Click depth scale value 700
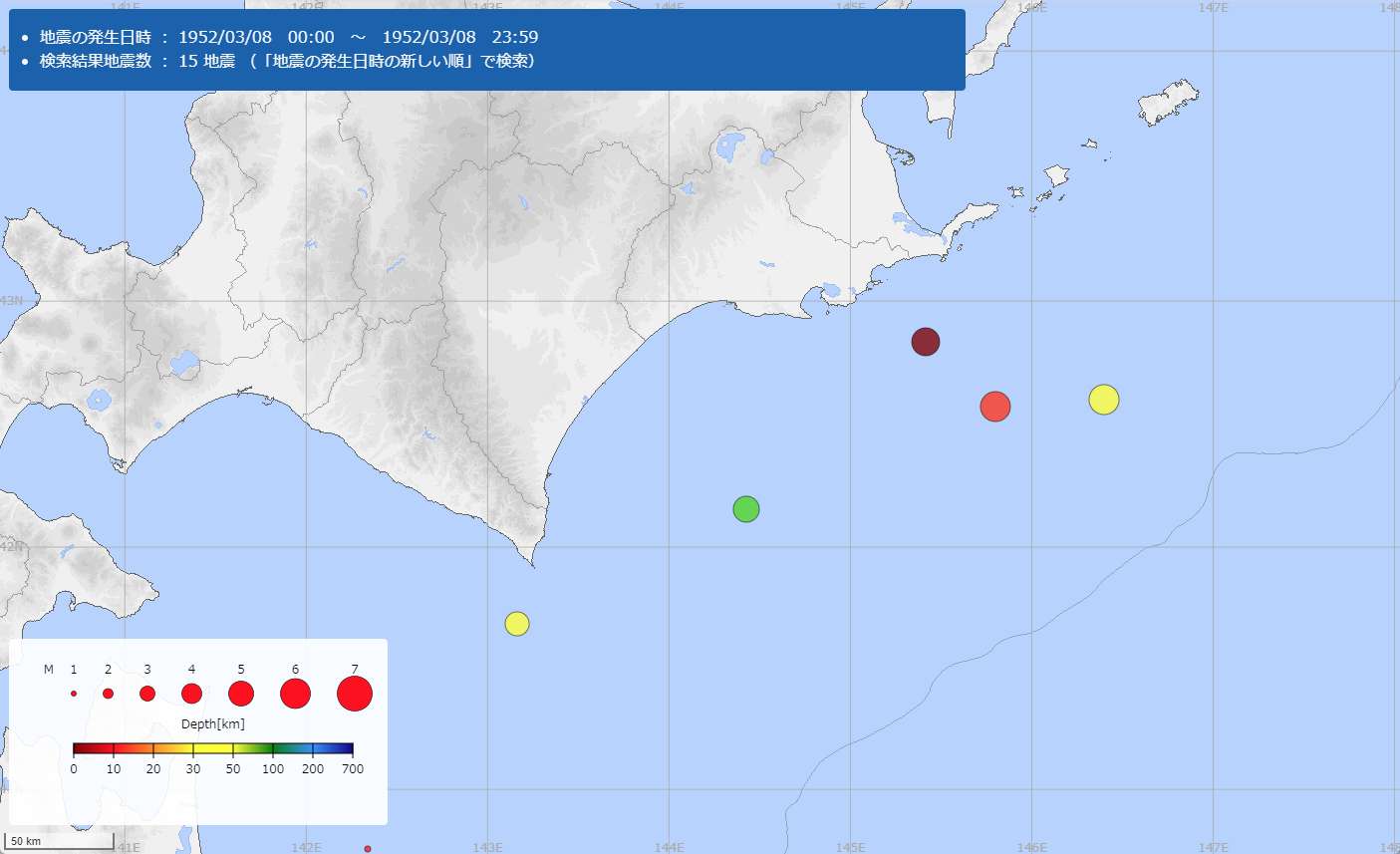This screenshot has width=1400, height=854. click(x=353, y=769)
